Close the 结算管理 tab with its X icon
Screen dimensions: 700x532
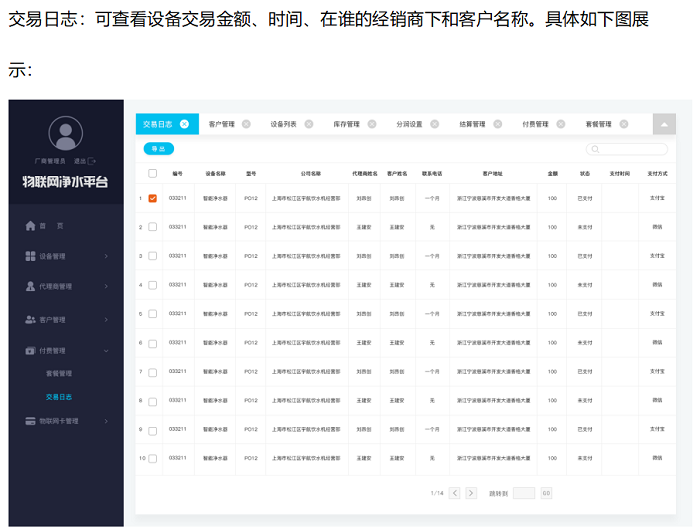498,124
